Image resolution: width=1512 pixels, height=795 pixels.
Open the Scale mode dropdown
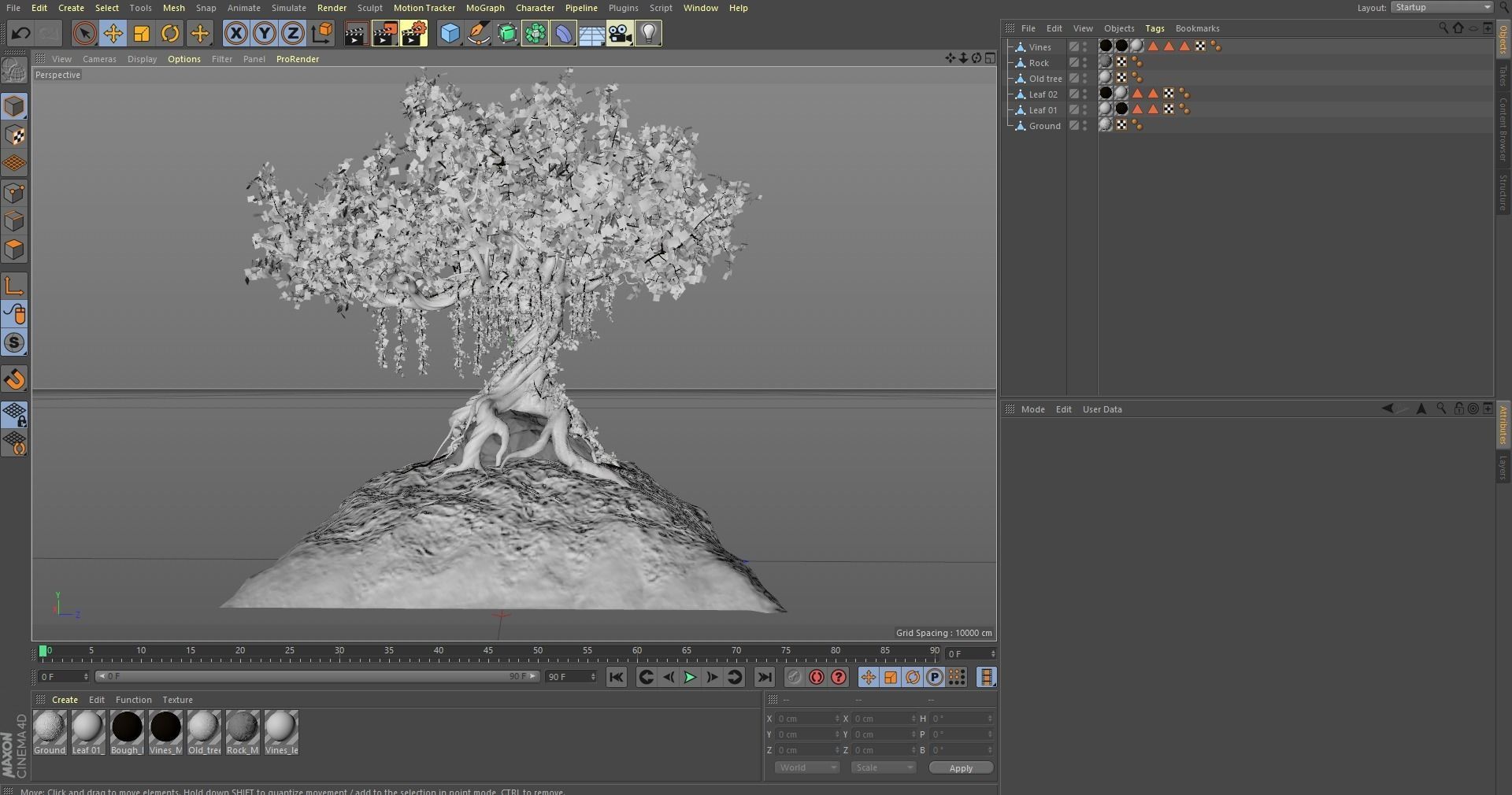pyautogui.click(x=884, y=767)
